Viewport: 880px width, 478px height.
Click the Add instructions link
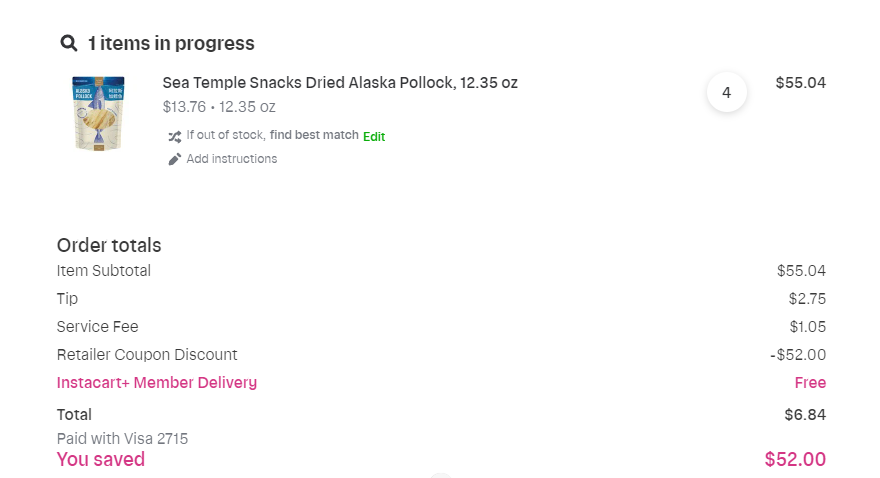pos(231,159)
